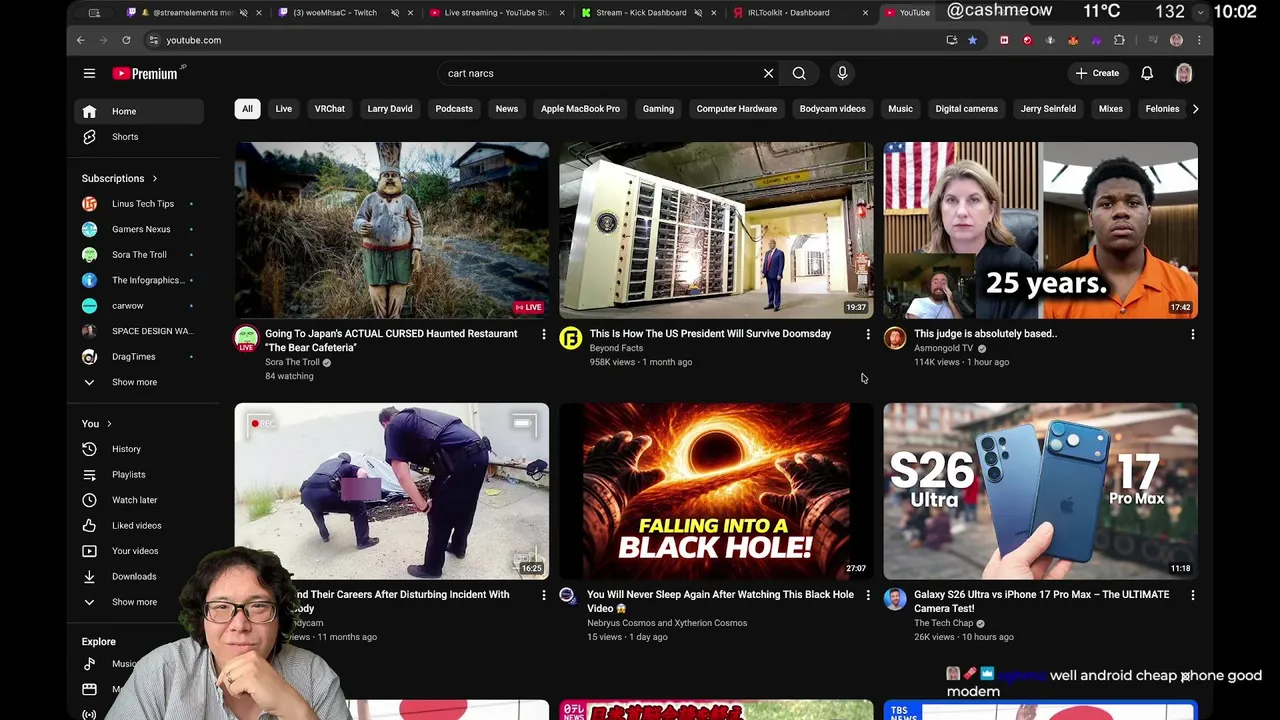Reload the page in the browser toolbar

click(126, 40)
